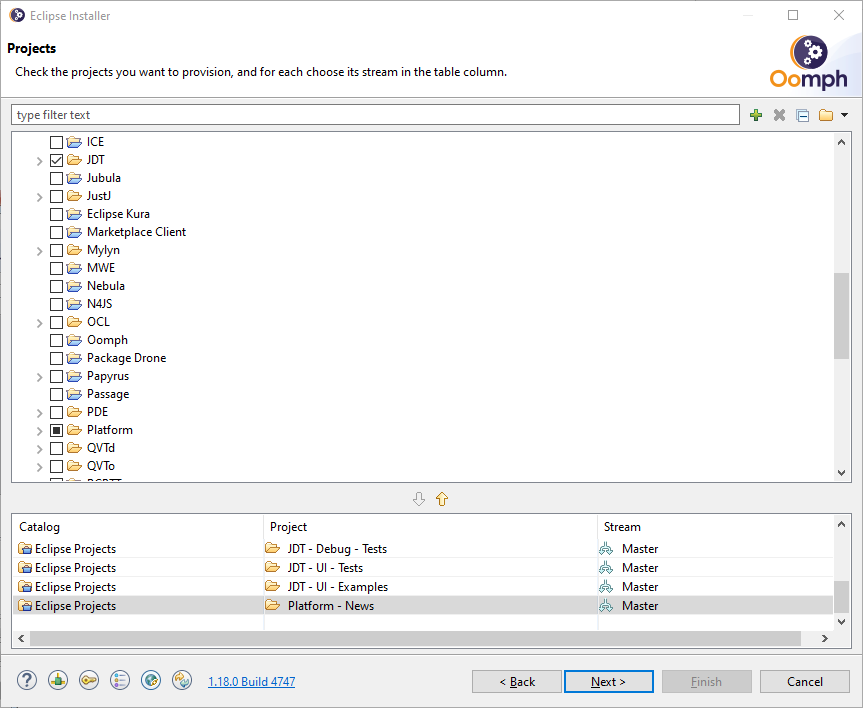Viewport: 863px width, 708px height.
Task: Expand the QVTo tree node
Action: point(39,467)
